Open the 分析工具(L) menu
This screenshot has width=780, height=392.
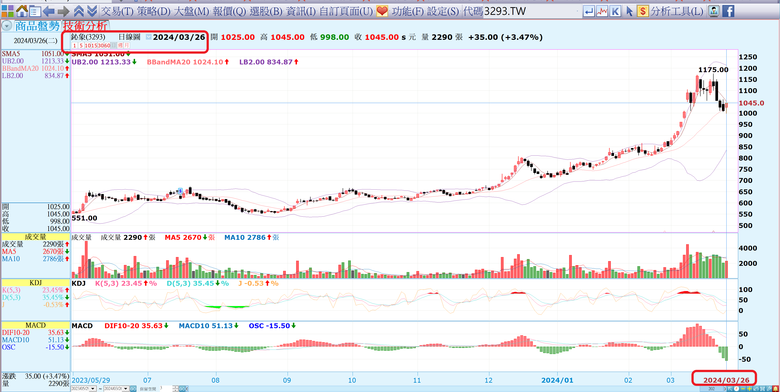[677, 11]
